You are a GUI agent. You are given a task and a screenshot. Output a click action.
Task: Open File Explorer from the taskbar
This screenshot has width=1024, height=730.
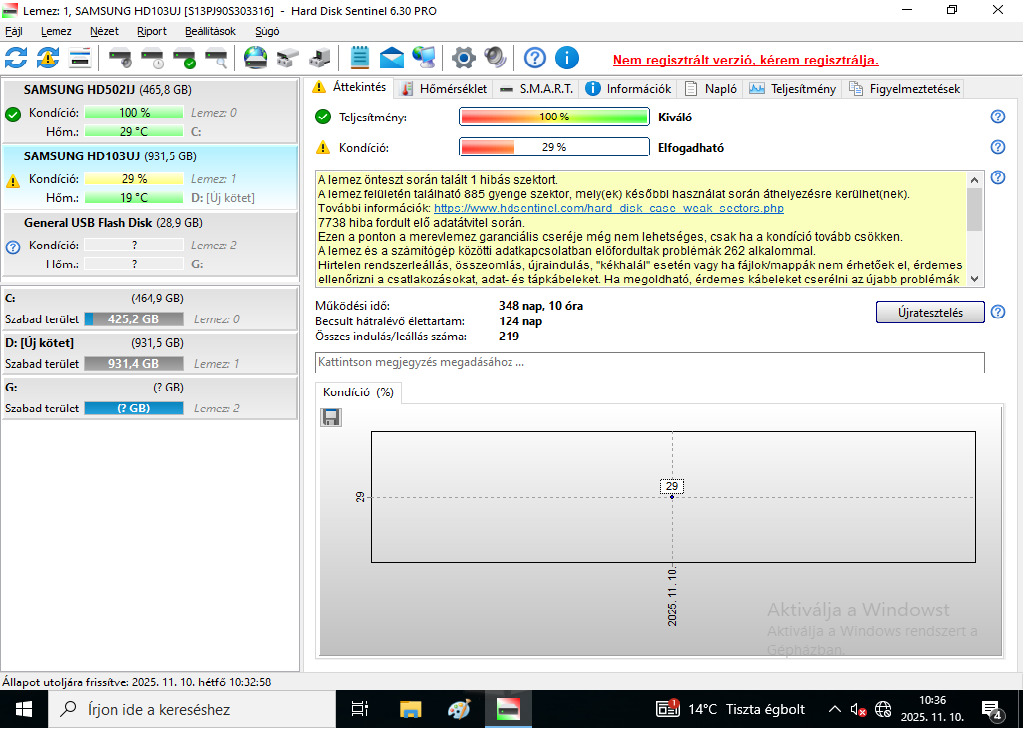click(x=410, y=709)
